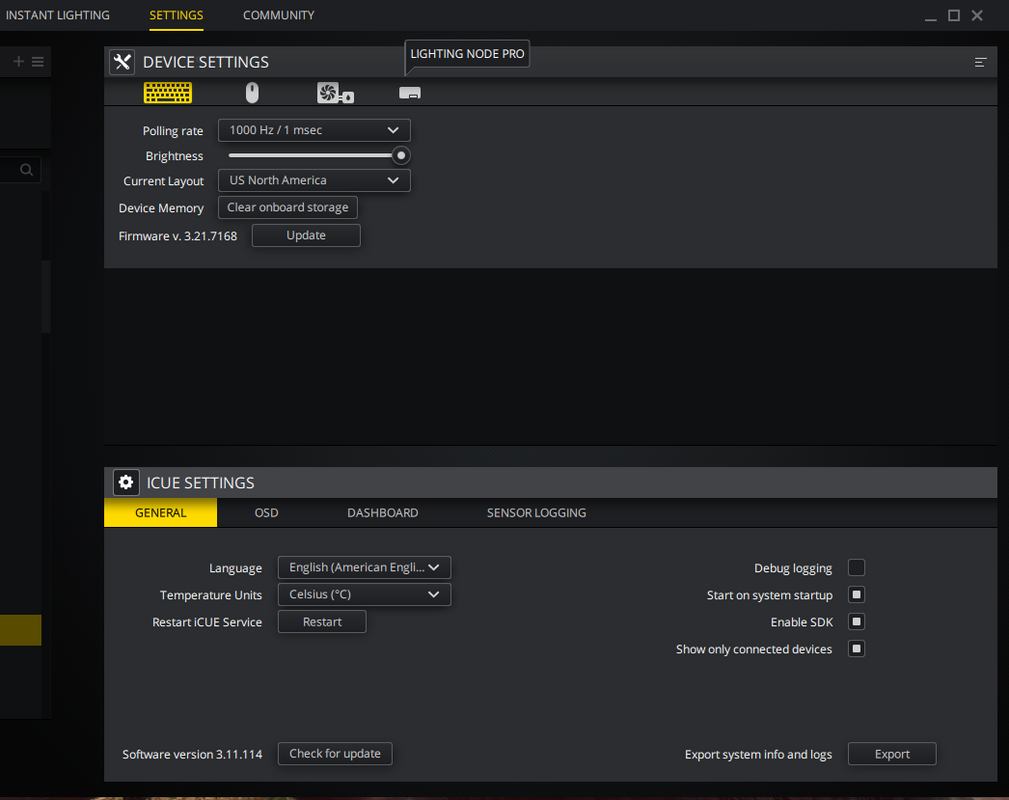Select the keyboard device icon
This screenshot has height=800, width=1009.
pyautogui.click(x=167, y=93)
